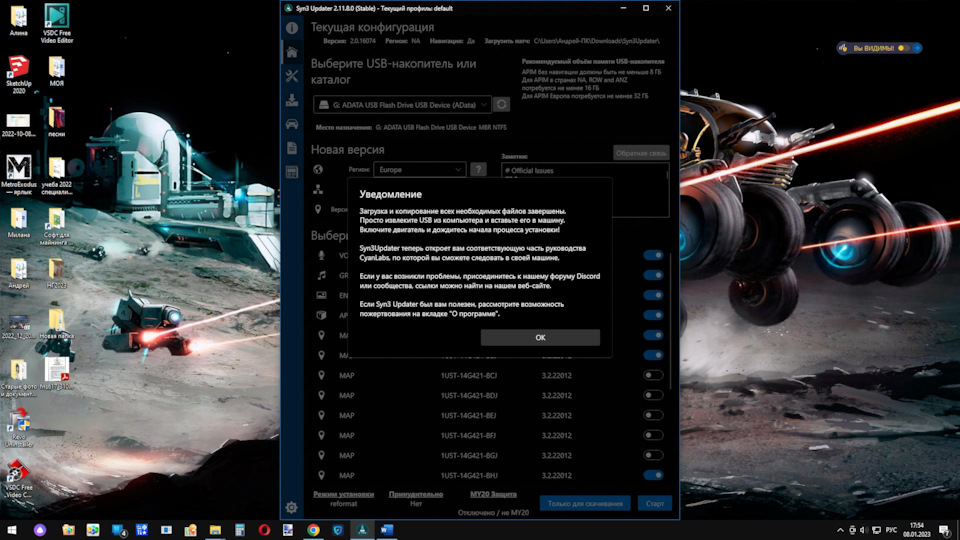Open the 'Режим установки' link

pos(343,494)
